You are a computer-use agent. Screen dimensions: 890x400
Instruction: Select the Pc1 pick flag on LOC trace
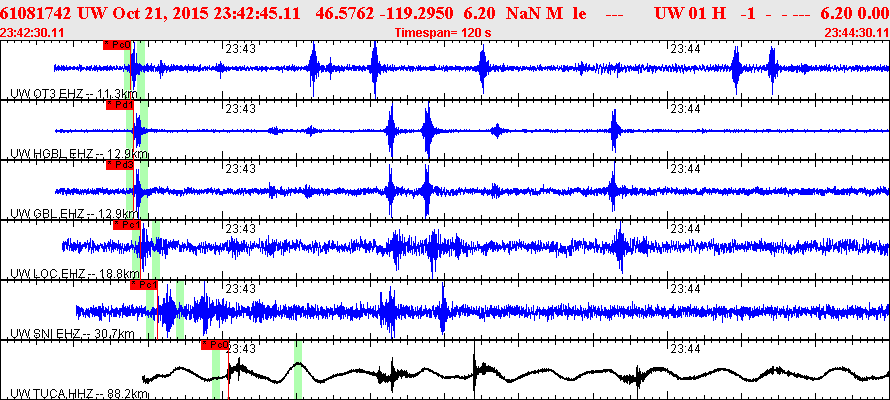tap(127, 225)
